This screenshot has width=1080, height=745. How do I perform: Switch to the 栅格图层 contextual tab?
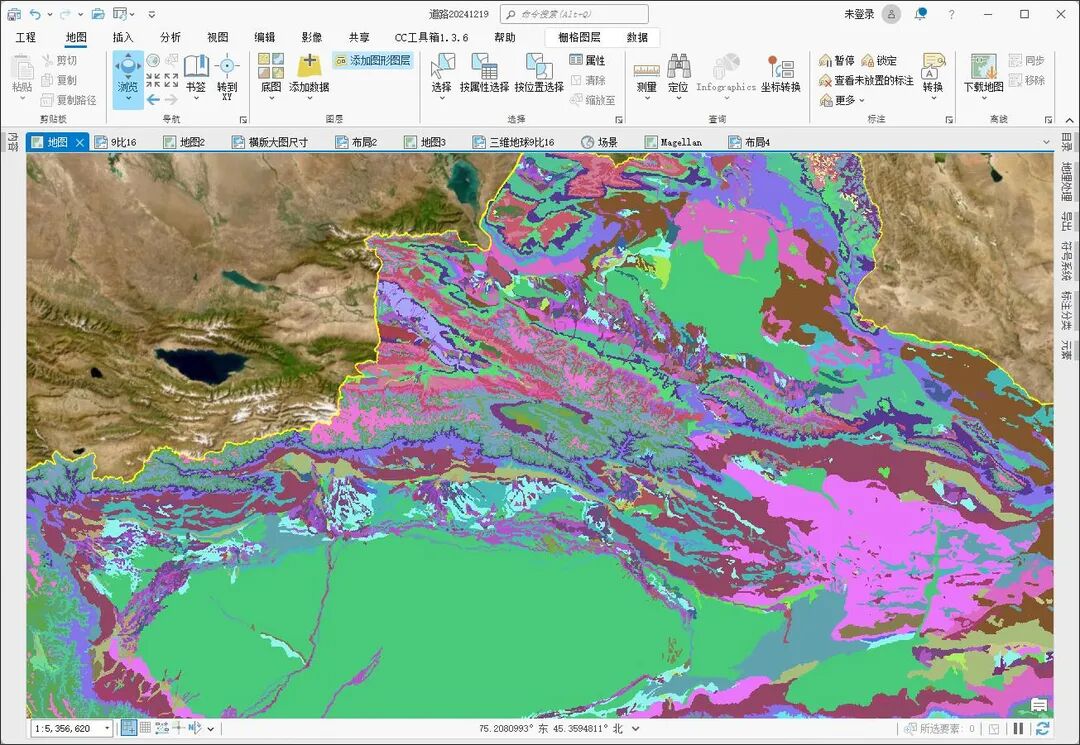coord(579,37)
